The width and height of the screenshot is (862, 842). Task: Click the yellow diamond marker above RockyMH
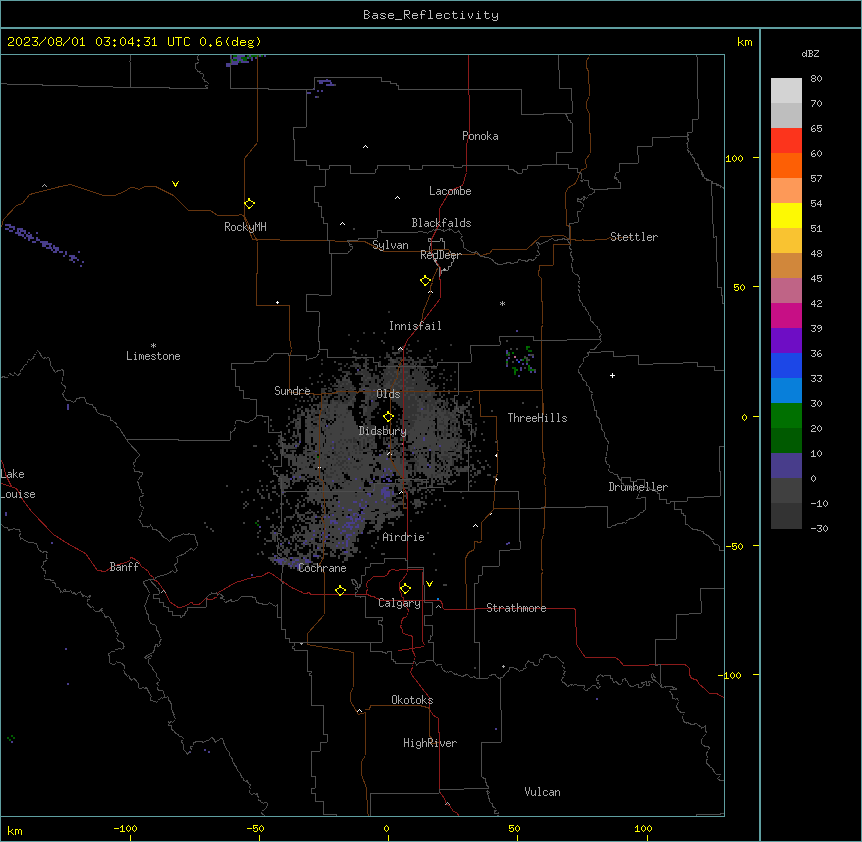(x=250, y=204)
